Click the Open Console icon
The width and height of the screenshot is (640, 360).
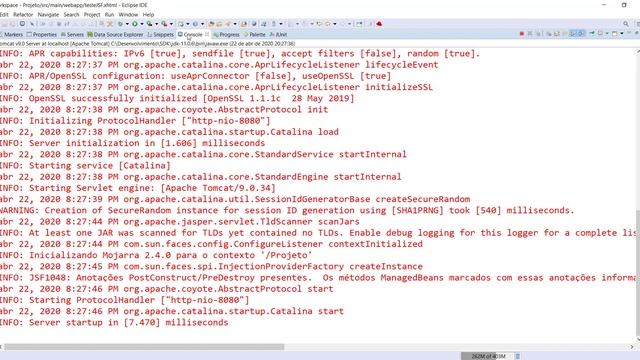(x=614, y=33)
